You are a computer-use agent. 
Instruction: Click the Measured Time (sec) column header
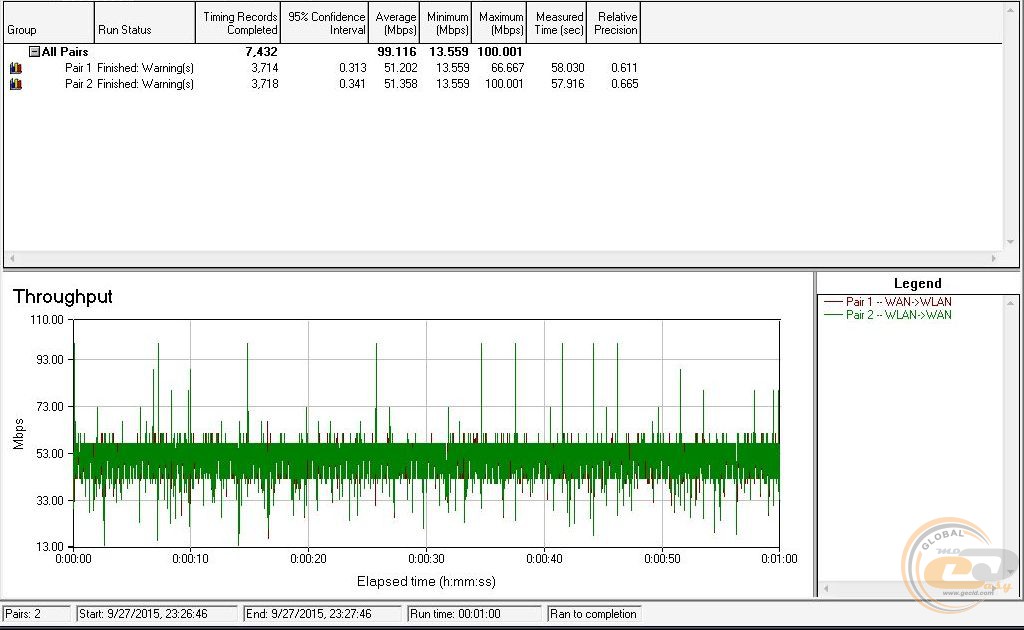(x=557, y=23)
